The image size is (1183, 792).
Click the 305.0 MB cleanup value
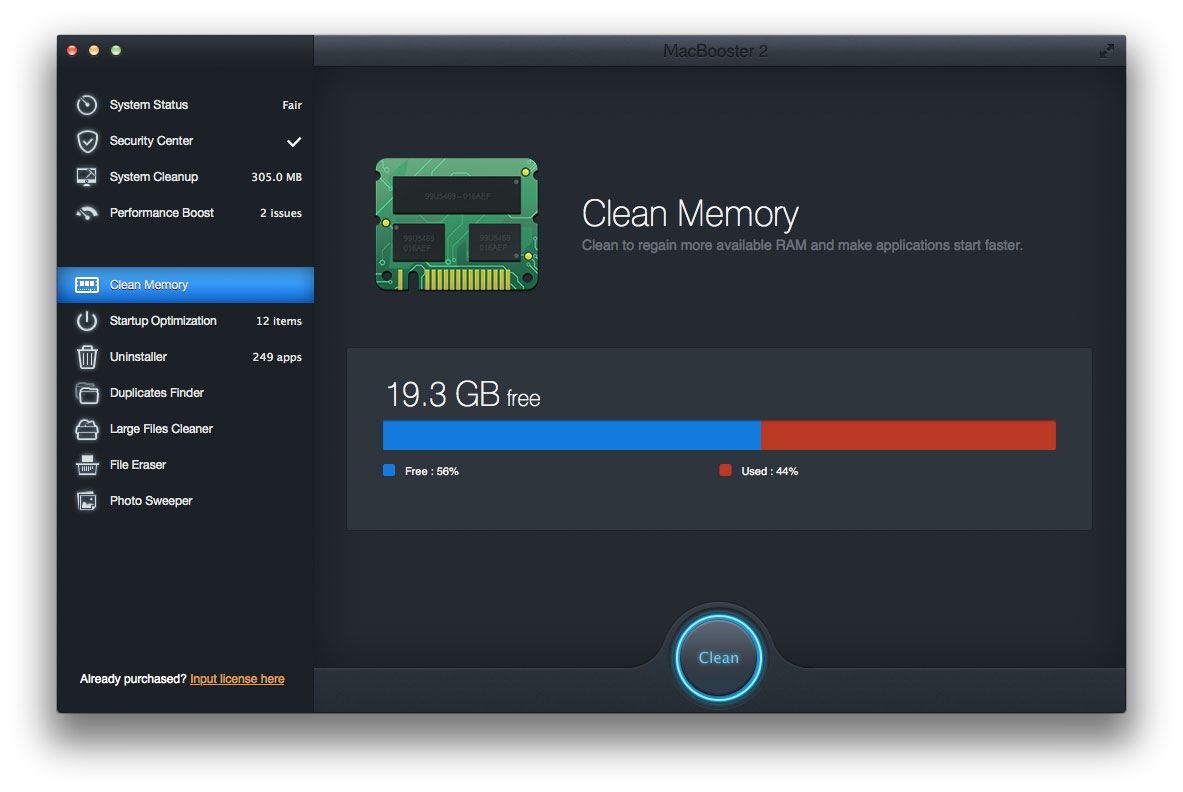[x=276, y=177]
